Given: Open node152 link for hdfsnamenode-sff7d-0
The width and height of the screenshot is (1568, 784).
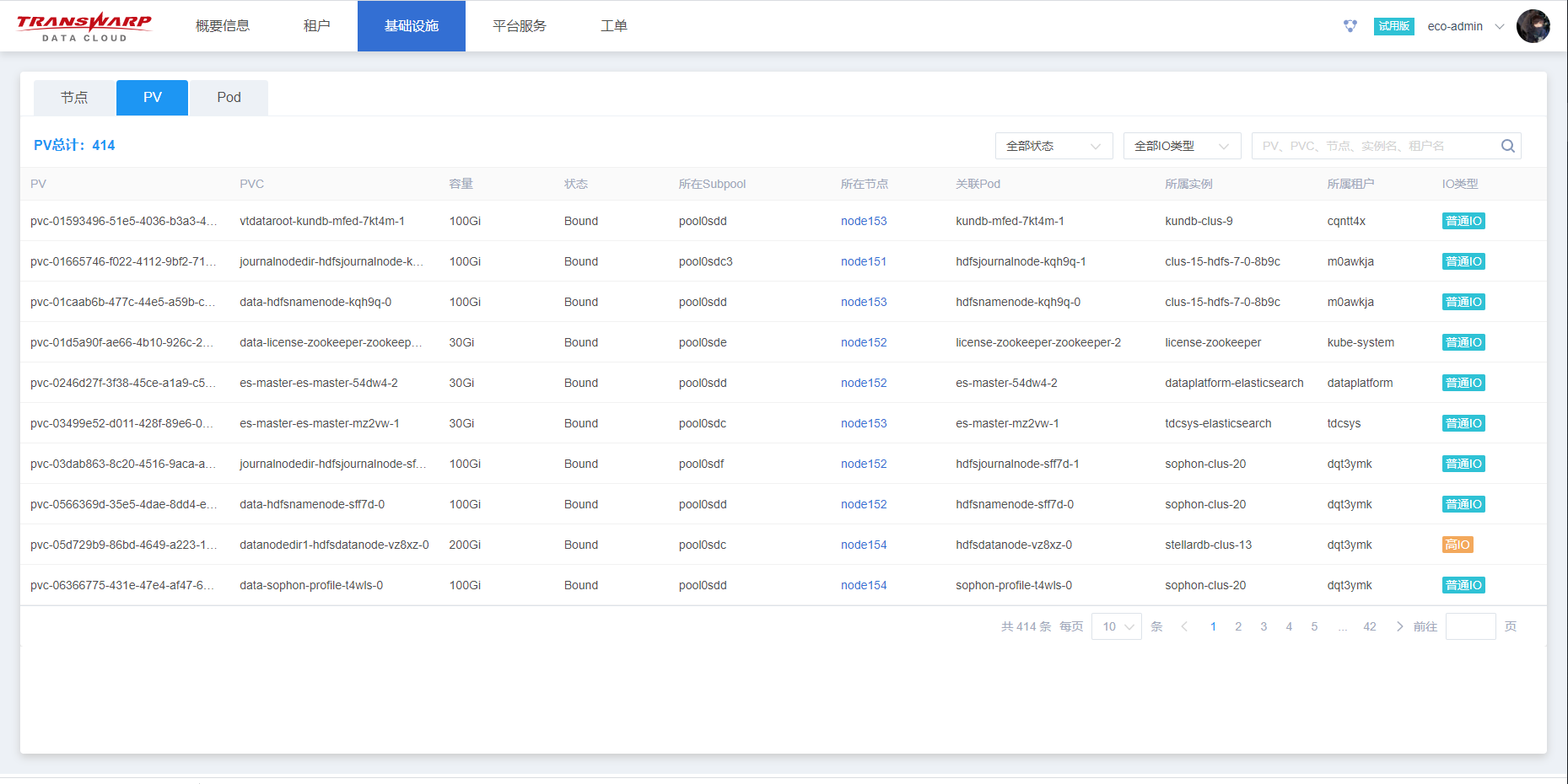Looking at the screenshot, I should click(864, 504).
